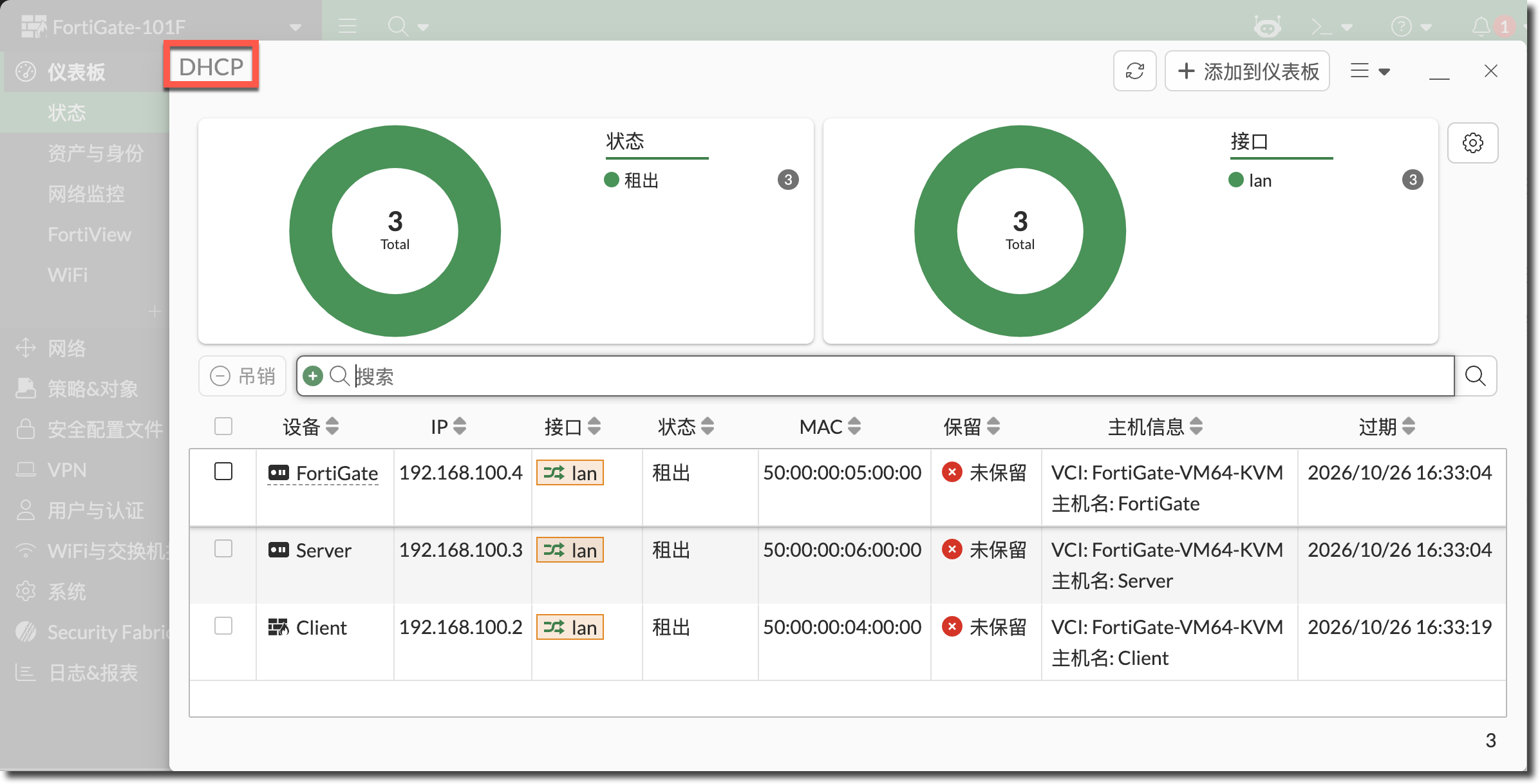
Task: Sort by IP column
Action: [x=448, y=426]
